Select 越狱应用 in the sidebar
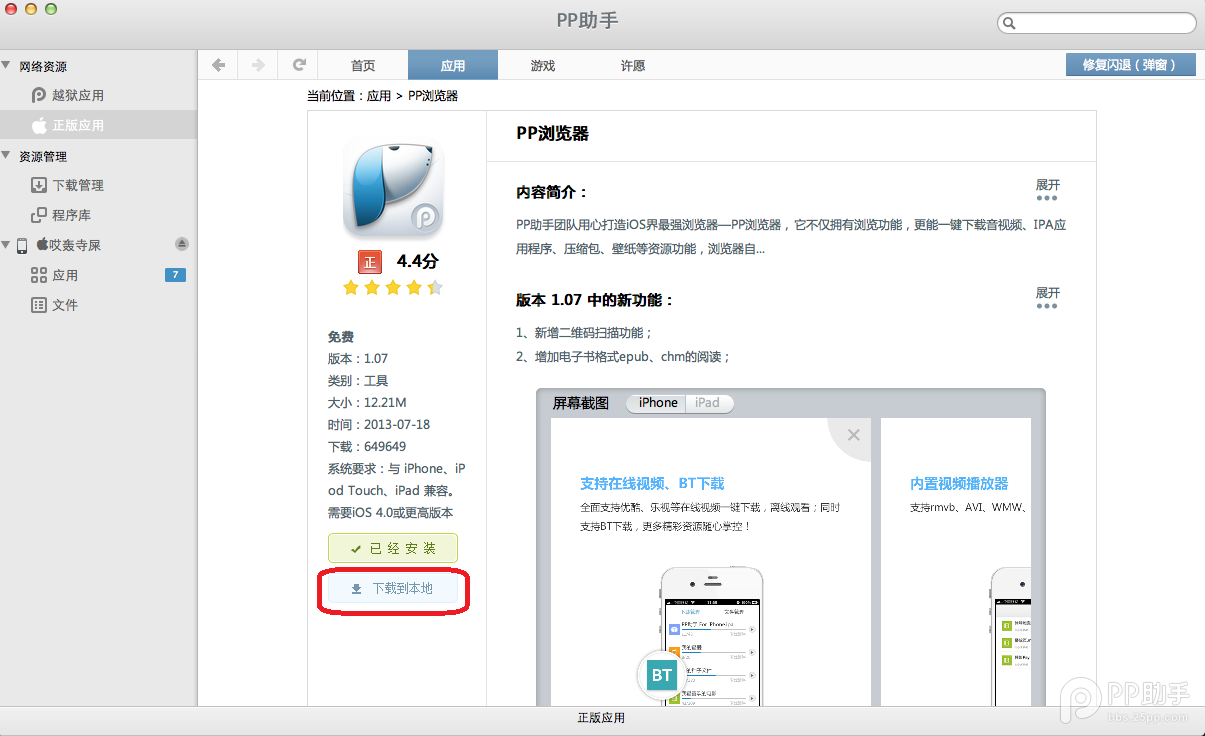This screenshot has height=736, width=1205. 77,95
